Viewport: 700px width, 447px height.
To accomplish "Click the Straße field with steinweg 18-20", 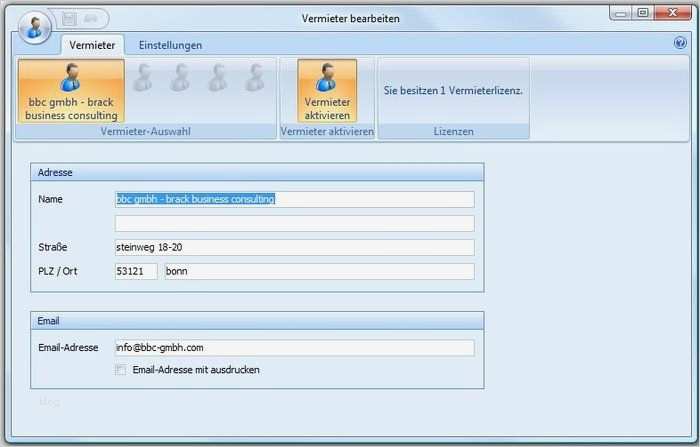I will click(x=295, y=247).
